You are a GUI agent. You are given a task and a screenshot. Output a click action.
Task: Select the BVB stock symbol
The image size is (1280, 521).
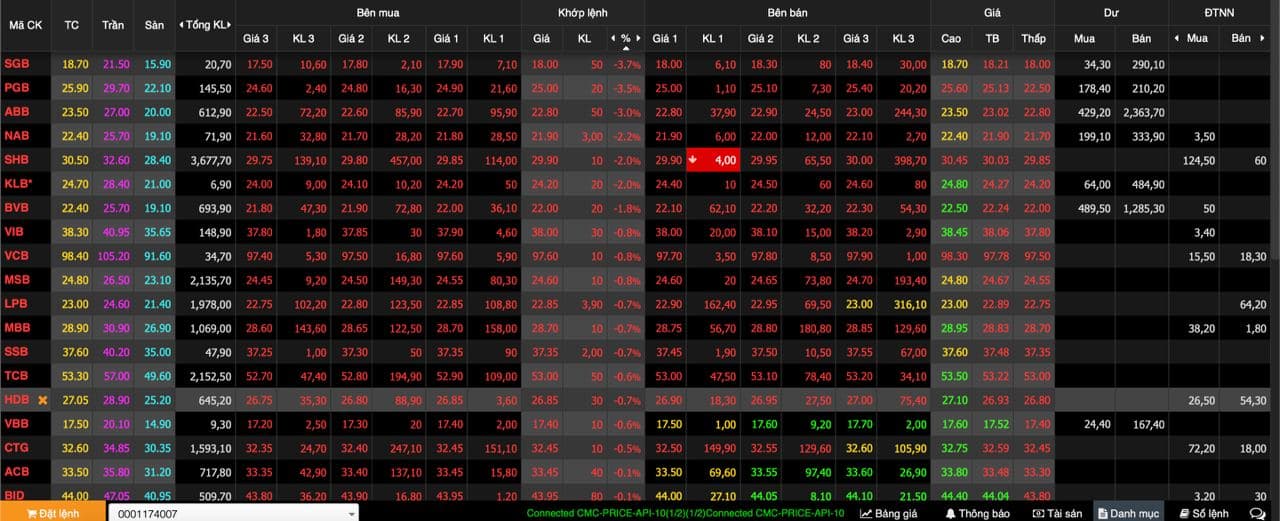pyautogui.click(x=17, y=208)
